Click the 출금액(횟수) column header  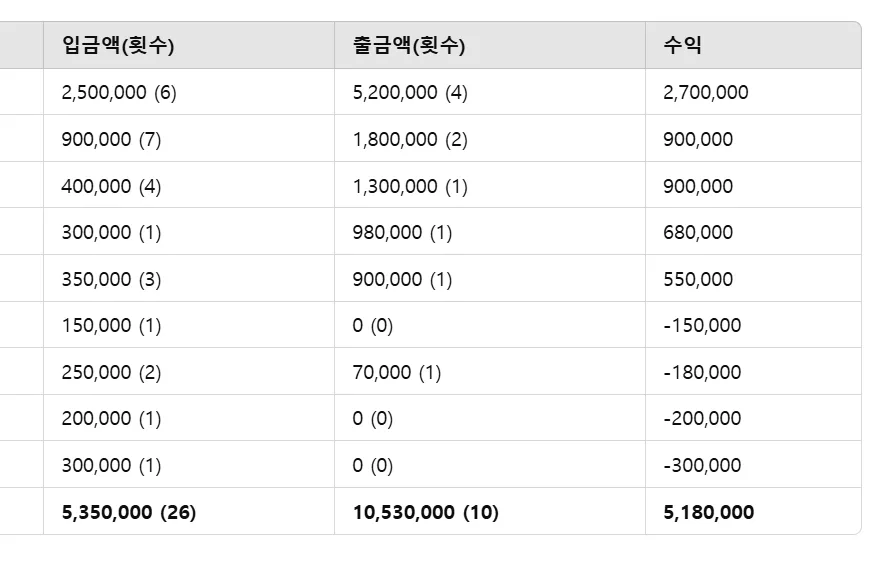[490, 45]
